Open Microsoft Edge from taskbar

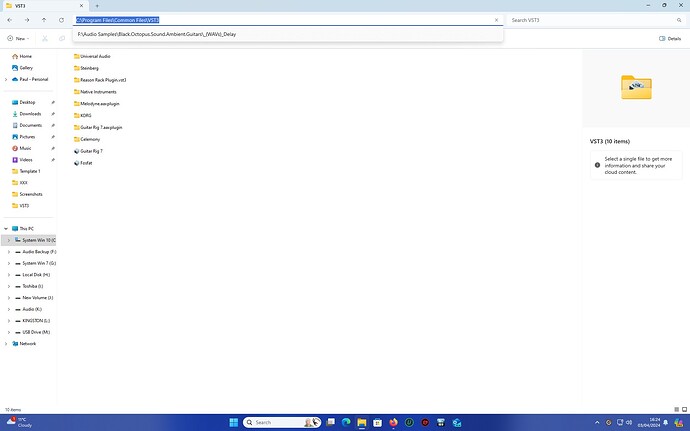(346, 423)
